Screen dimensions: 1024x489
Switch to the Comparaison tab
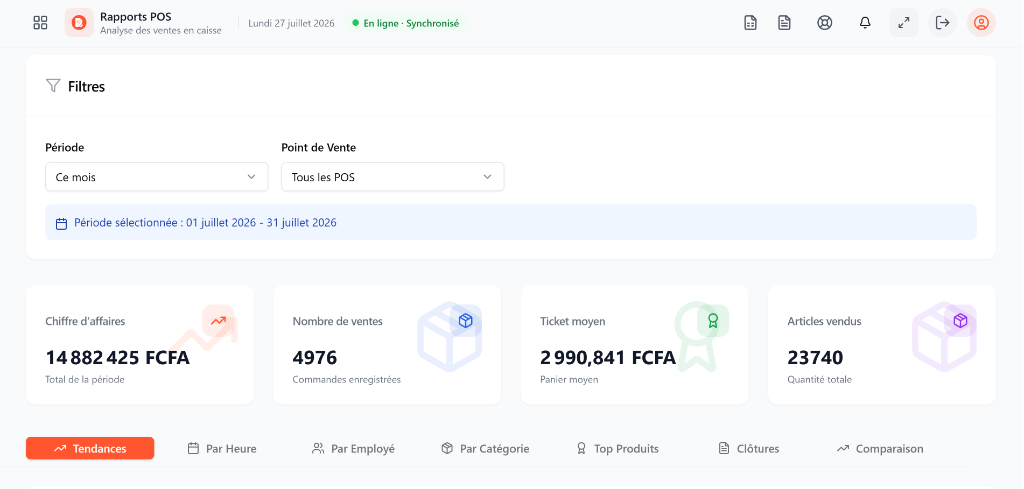(880, 449)
